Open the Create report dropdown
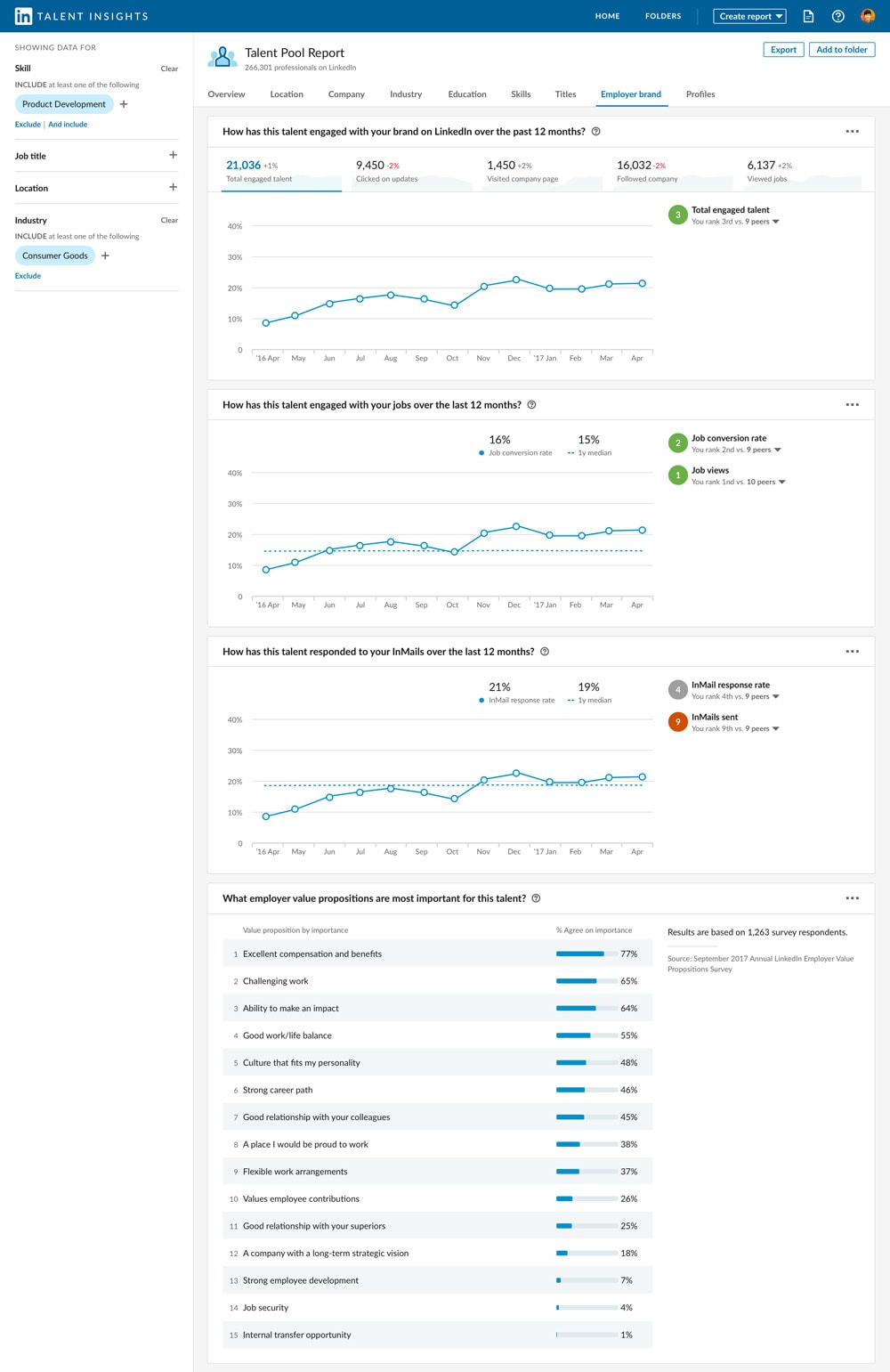Viewport: 890px width, 1372px height. [x=749, y=16]
